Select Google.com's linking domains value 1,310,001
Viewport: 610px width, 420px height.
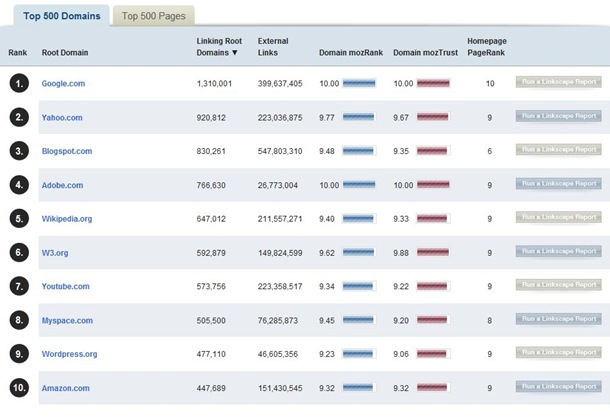click(214, 84)
